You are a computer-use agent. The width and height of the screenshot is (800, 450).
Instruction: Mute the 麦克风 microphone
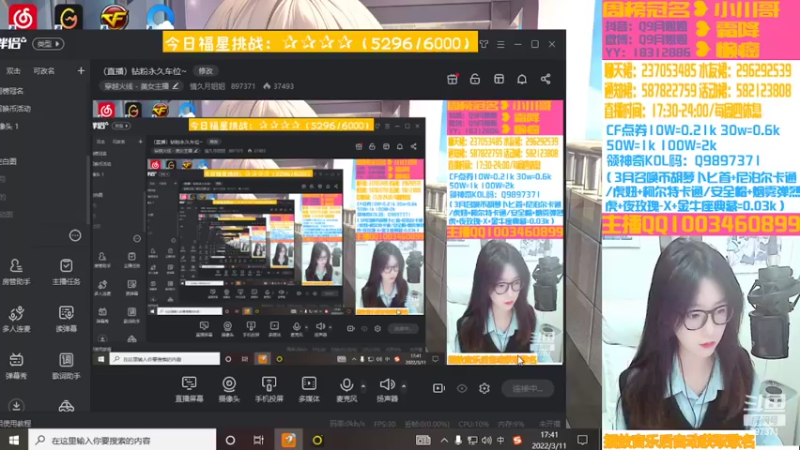coord(346,389)
